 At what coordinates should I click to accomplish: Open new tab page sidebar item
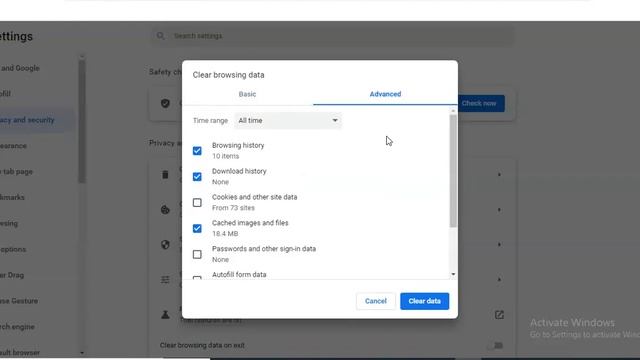pos(16,171)
